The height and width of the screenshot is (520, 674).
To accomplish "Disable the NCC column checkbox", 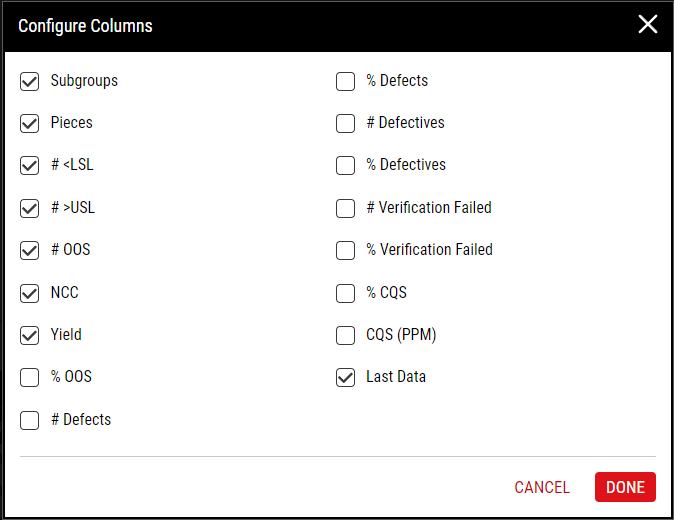I will click(29, 294).
